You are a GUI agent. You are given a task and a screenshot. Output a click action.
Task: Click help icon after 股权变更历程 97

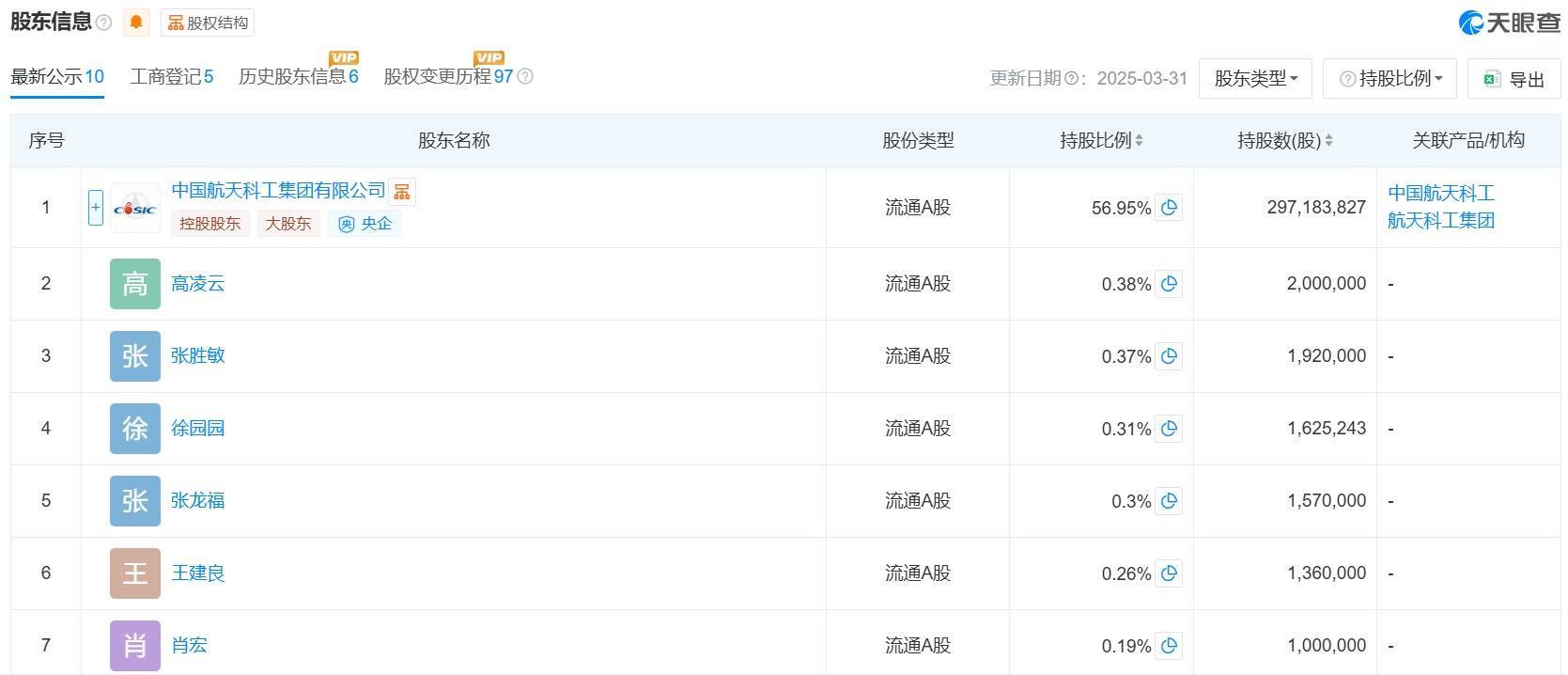pyautogui.click(x=525, y=77)
